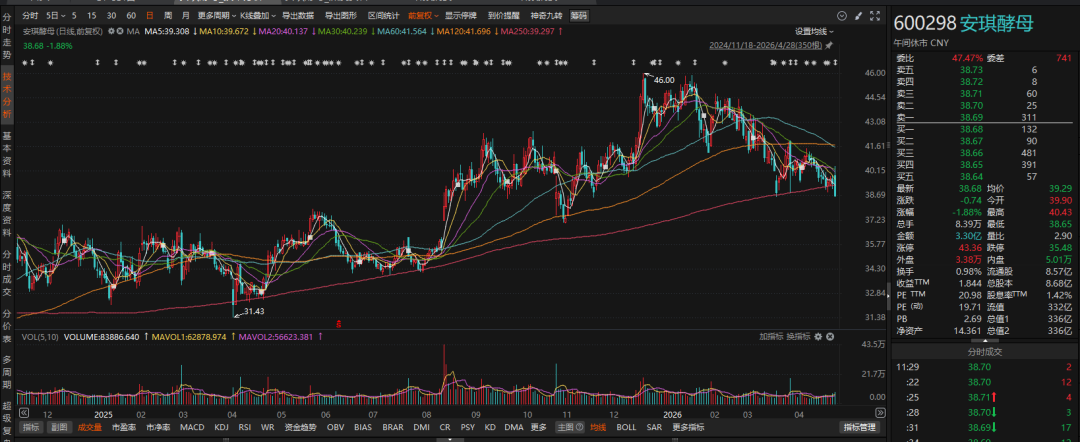1080x442 pixels.
Task: Click the drawing brush tool icon
Action: coord(857,17)
